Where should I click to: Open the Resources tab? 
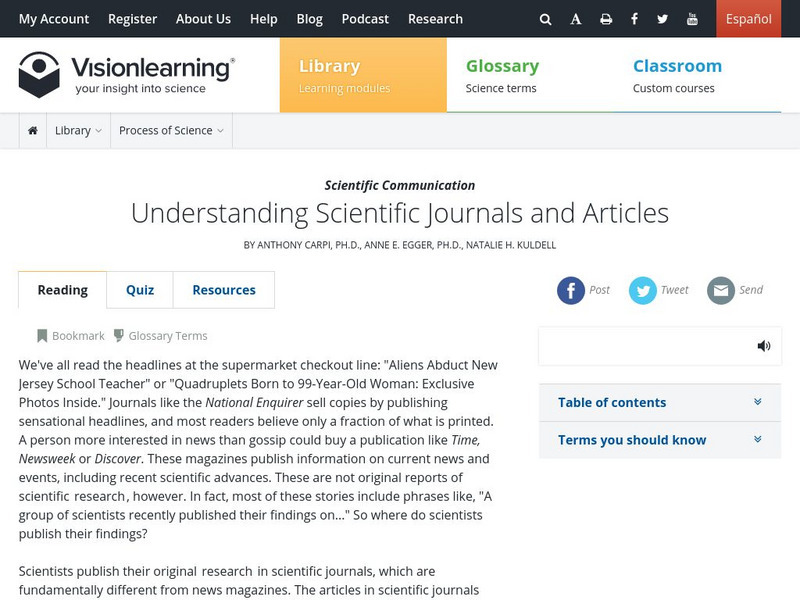tap(223, 290)
